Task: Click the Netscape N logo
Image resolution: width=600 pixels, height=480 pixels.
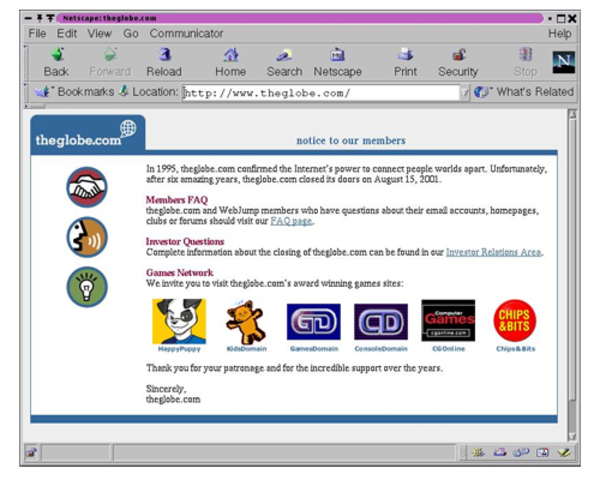Action: pos(563,62)
